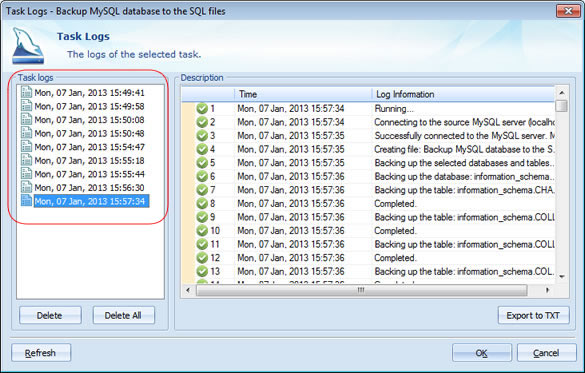
Task: Click the log file icon beside 15:50:08
Action: [x=26, y=119]
